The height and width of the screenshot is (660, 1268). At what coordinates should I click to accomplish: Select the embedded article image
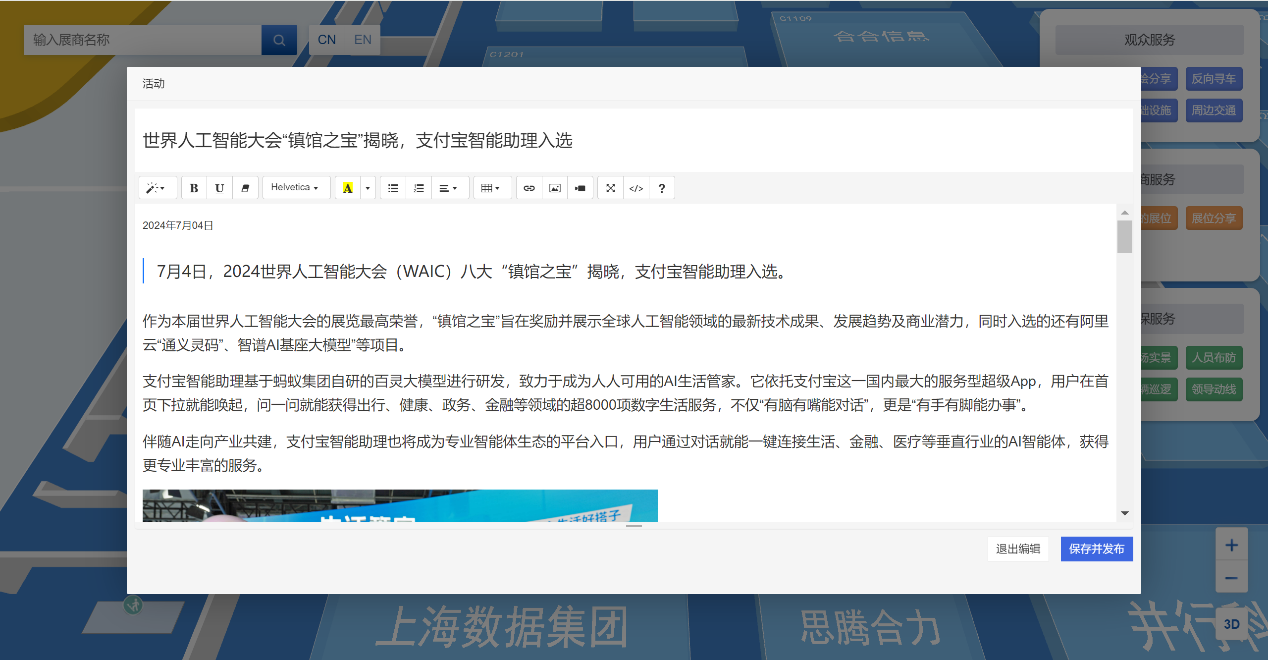(x=400, y=506)
